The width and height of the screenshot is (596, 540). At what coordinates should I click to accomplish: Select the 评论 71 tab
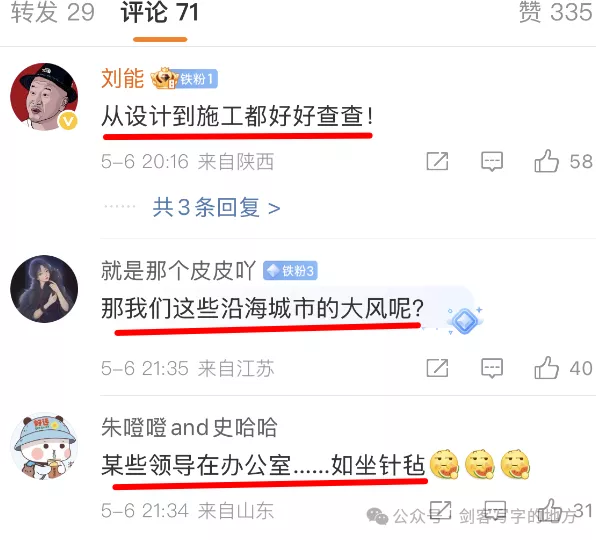[x=160, y=12]
